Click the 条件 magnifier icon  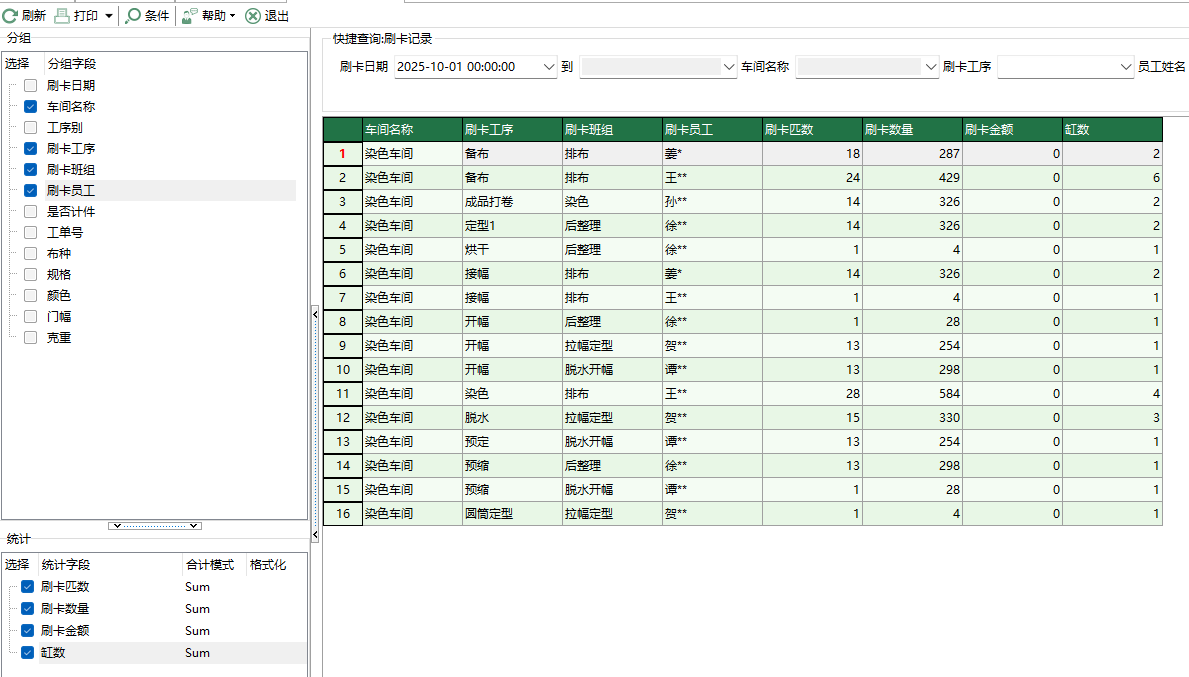pyautogui.click(x=133, y=15)
